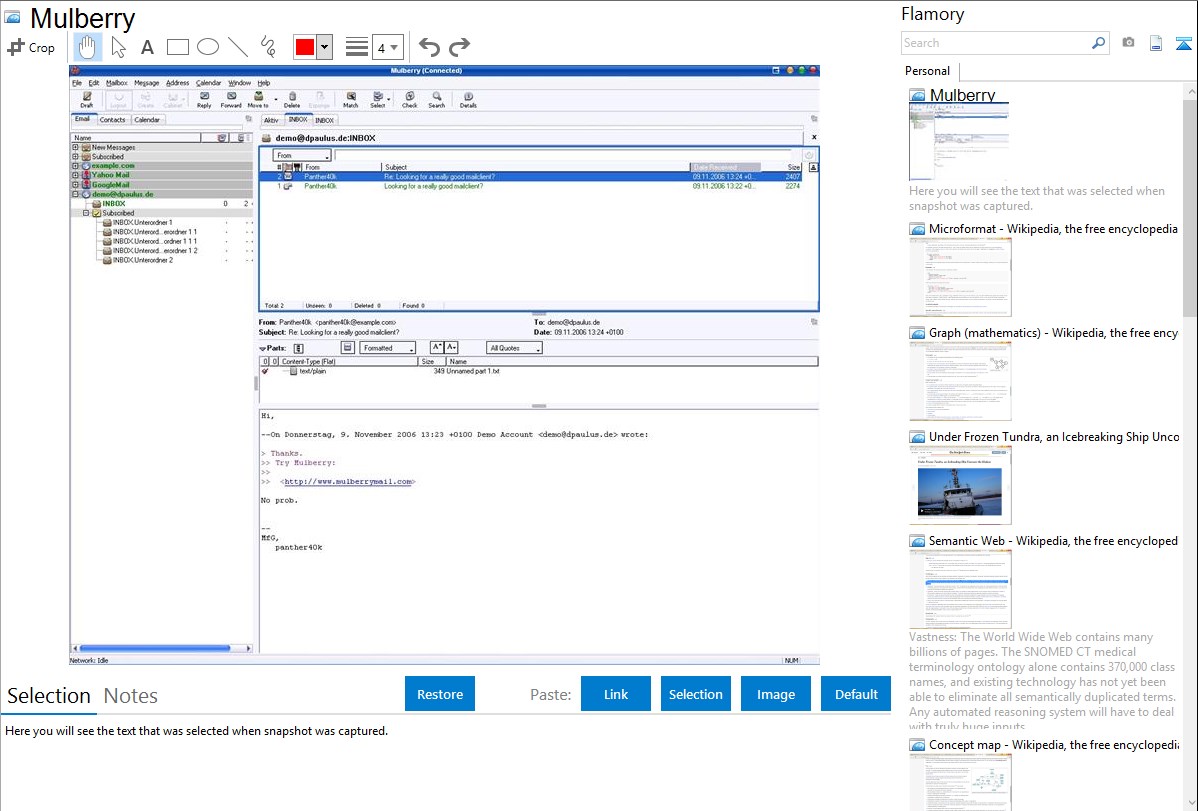
Task: Click the Link paste button
Action: point(616,694)
